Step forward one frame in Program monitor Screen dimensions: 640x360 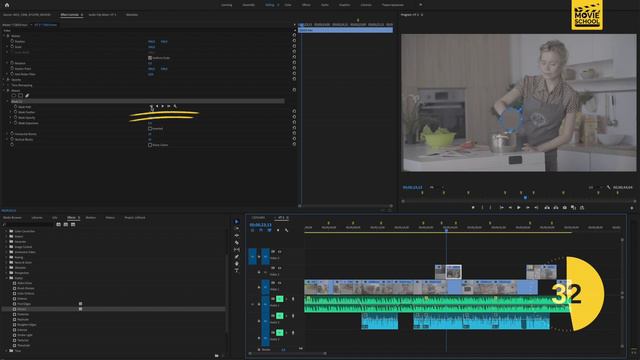coord(527,207)
